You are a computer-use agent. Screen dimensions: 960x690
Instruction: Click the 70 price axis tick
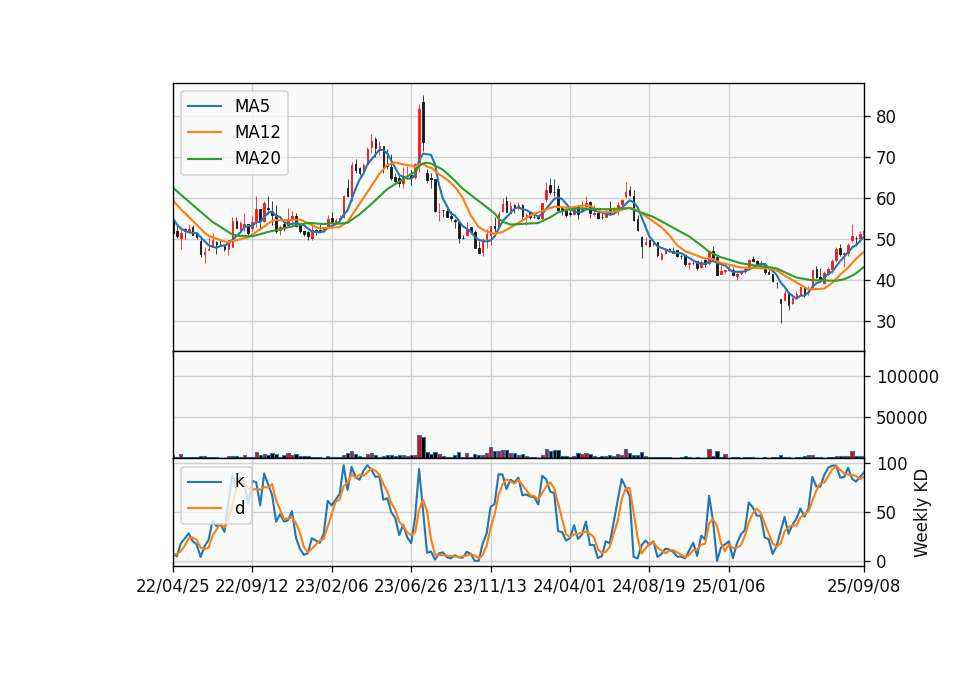click(886, 158)
